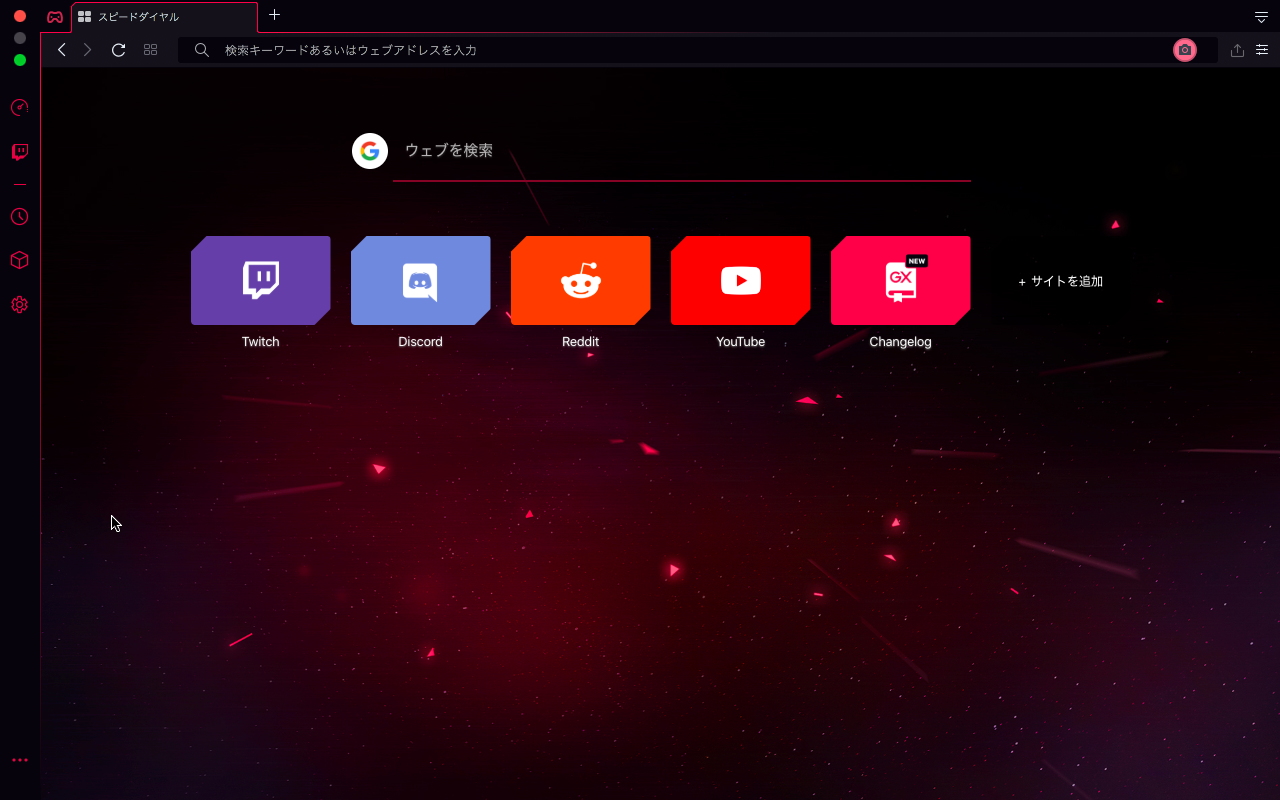This screenshot has width=1280, height=800.
Task: Close the window with the red button
Action: (20, 16)
